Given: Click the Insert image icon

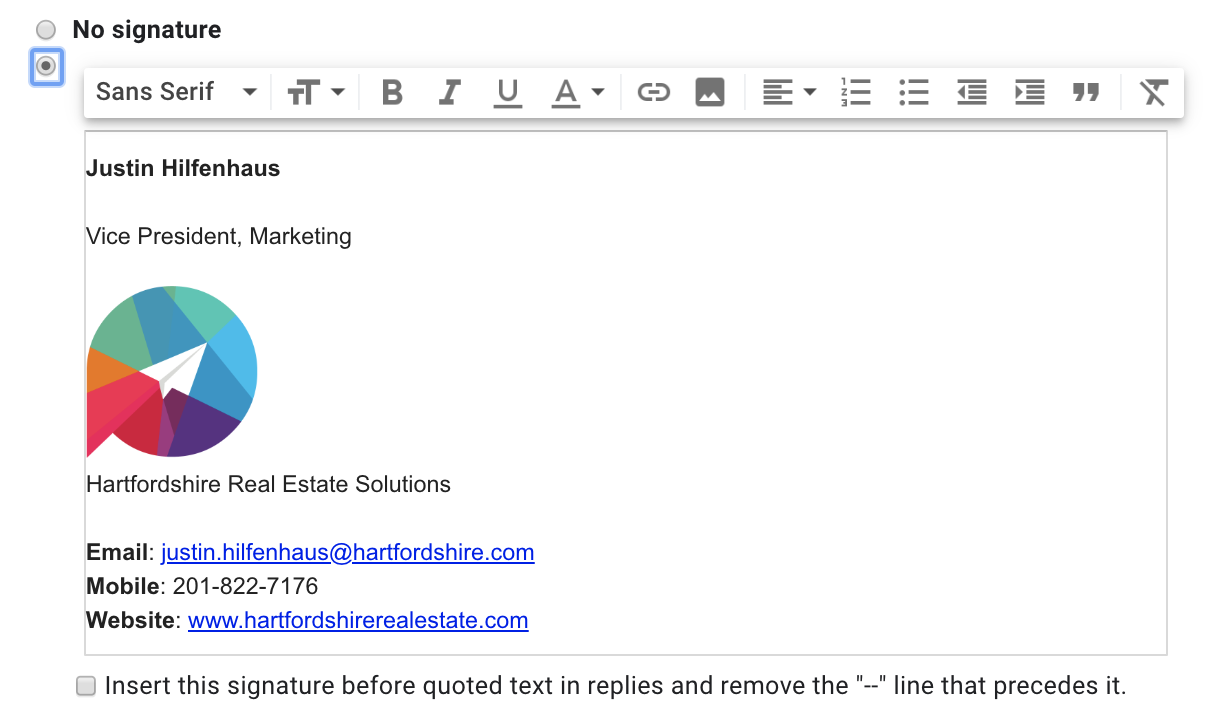Looking at the screenshot, I should (710, 91).
